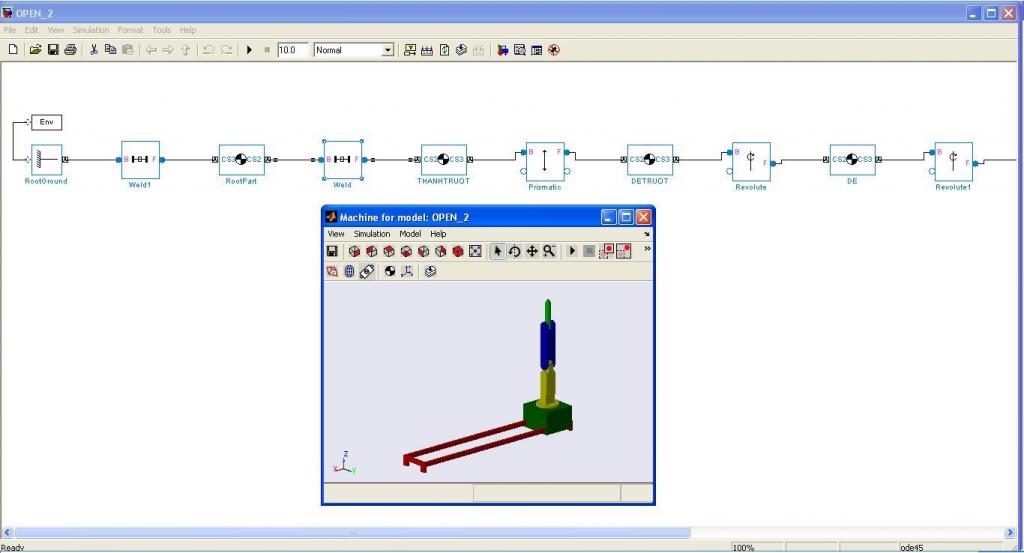Start animation with Machine window play button
1024x553 pixels.
[x=572, y=251]
